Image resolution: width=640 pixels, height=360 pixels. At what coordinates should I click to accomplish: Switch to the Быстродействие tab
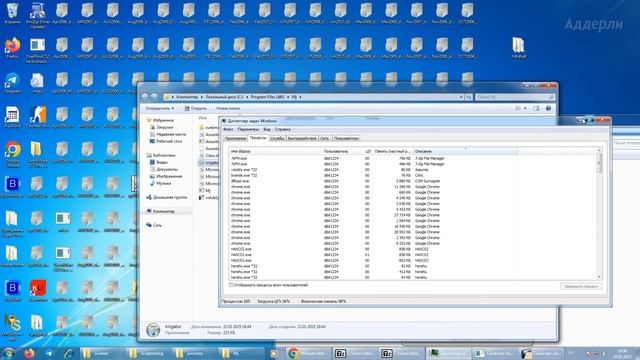tap(302, 138)
